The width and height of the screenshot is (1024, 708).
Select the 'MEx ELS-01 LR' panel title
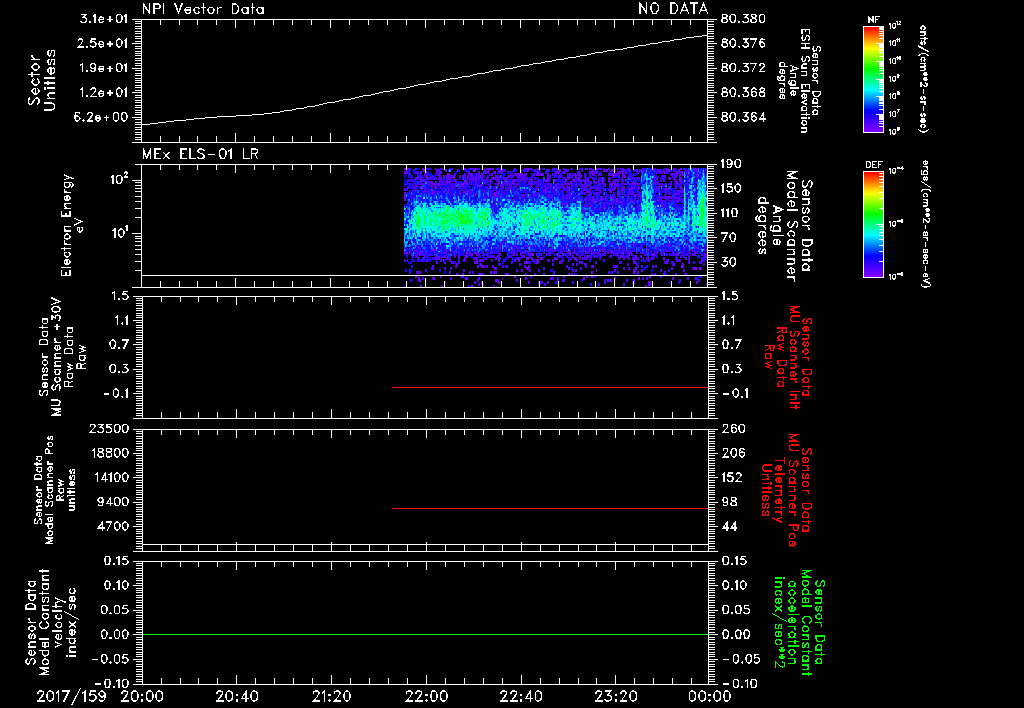point(200,154)
